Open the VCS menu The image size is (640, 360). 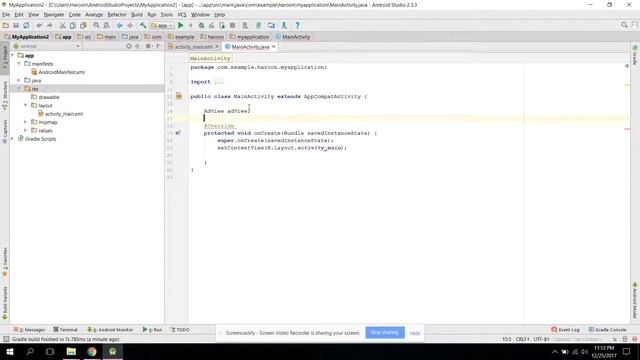(182, 15)
